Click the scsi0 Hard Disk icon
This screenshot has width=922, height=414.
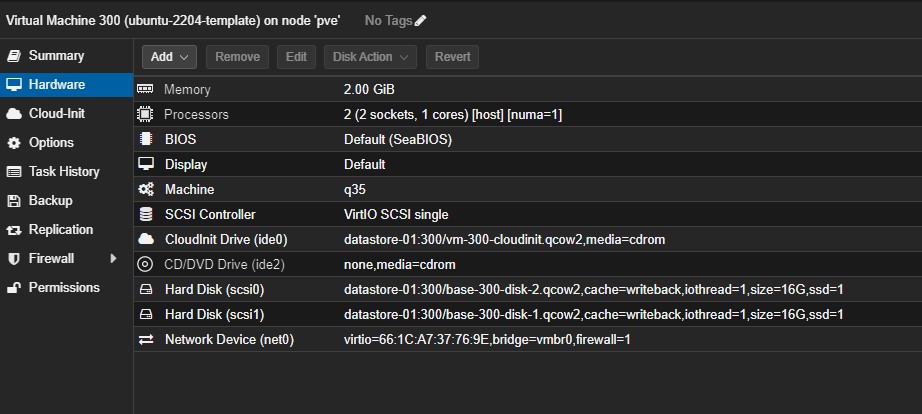(x=146, y=290)
